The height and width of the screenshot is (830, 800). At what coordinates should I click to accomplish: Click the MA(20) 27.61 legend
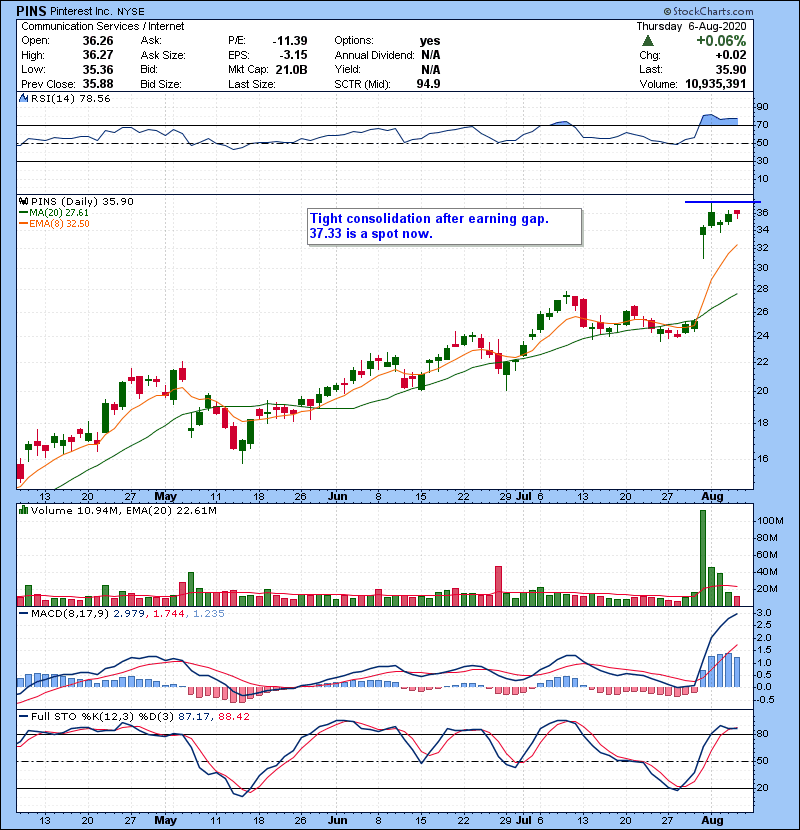[54, 212]
